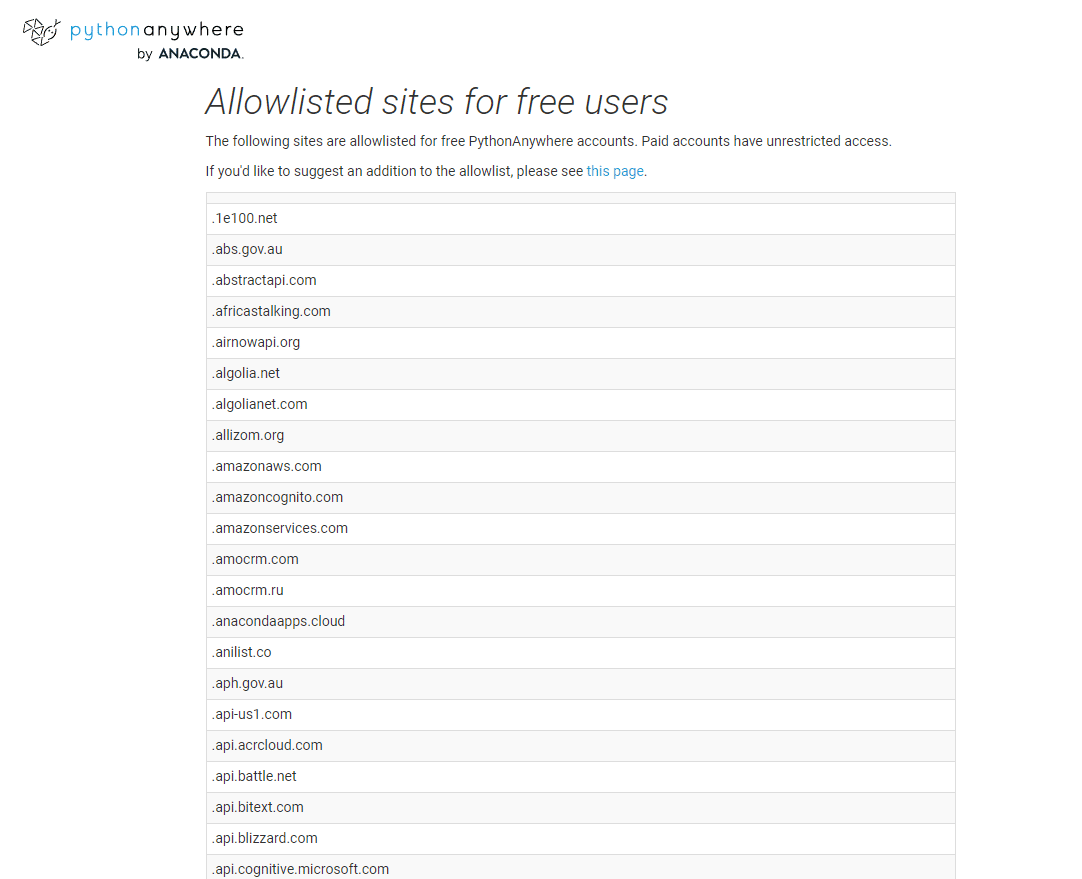Select the .api.blizzard.com entry

pos(265,838)
